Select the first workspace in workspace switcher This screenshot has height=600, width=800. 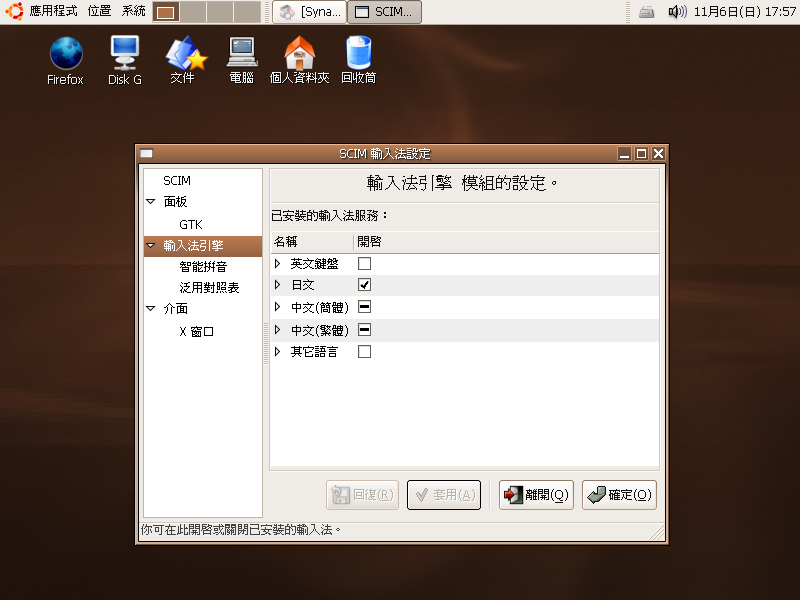(166, 12)
